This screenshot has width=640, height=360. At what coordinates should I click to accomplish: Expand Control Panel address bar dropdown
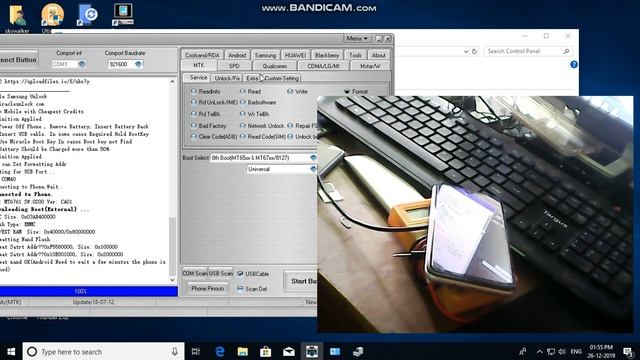[466, 51]
